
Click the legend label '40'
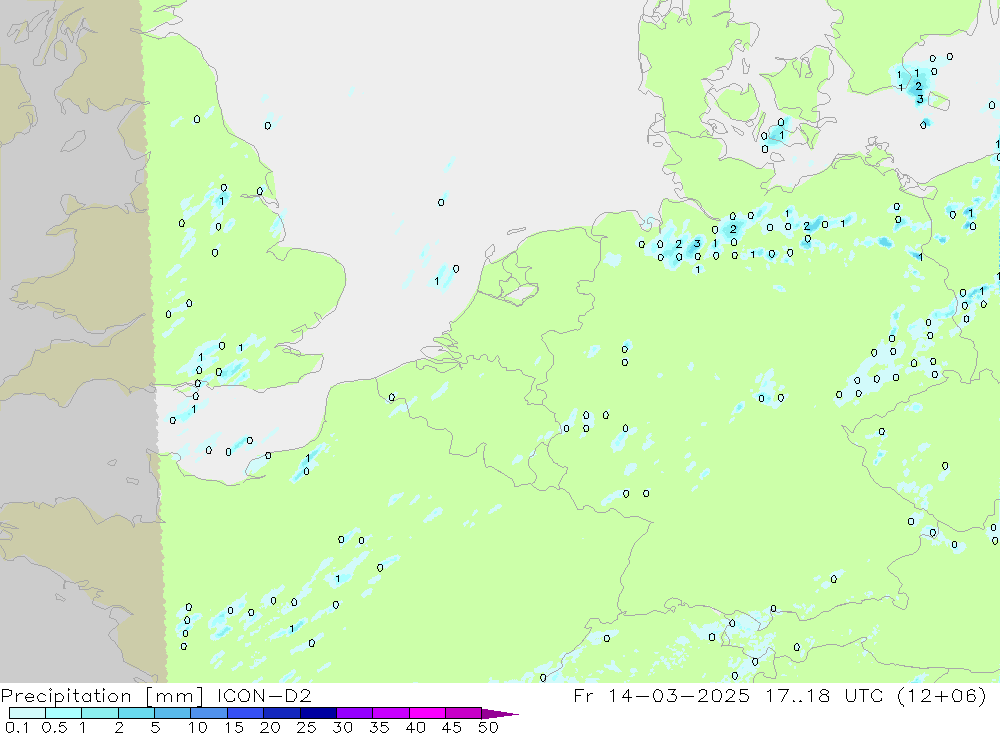click(x=416, y=727)
